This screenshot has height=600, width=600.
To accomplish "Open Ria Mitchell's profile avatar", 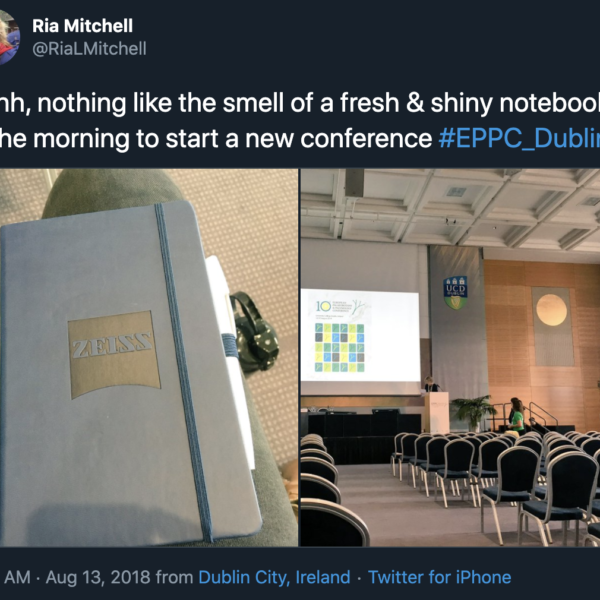I will tap(8, 37).
